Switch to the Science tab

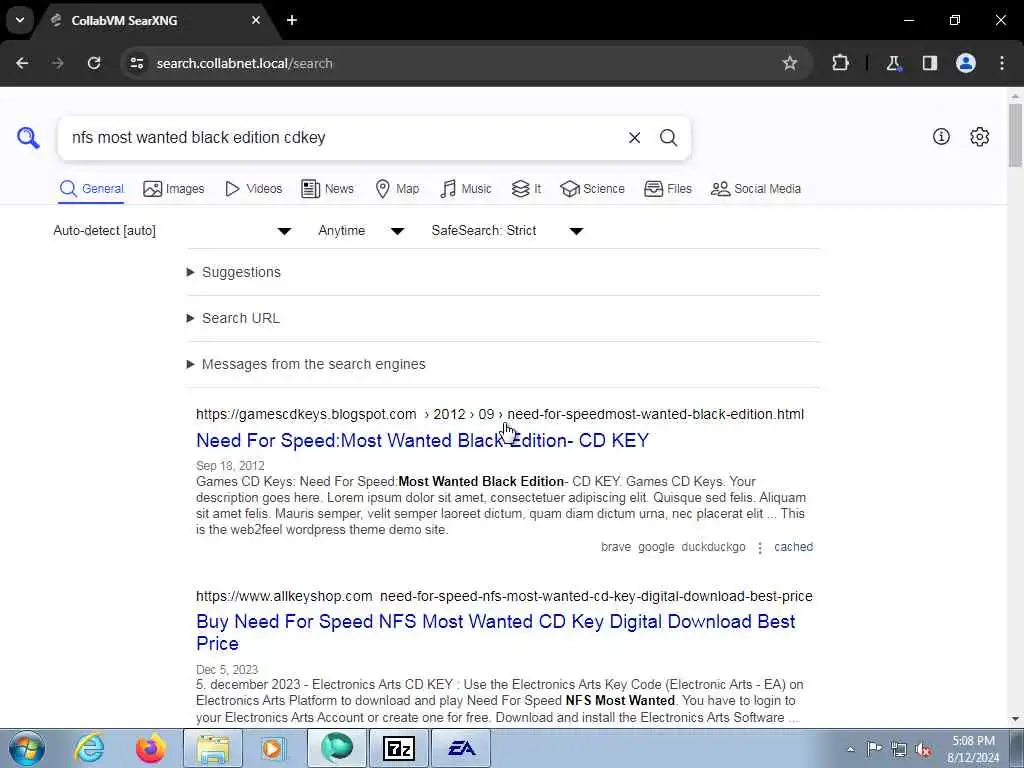click(x=592, y=189)
